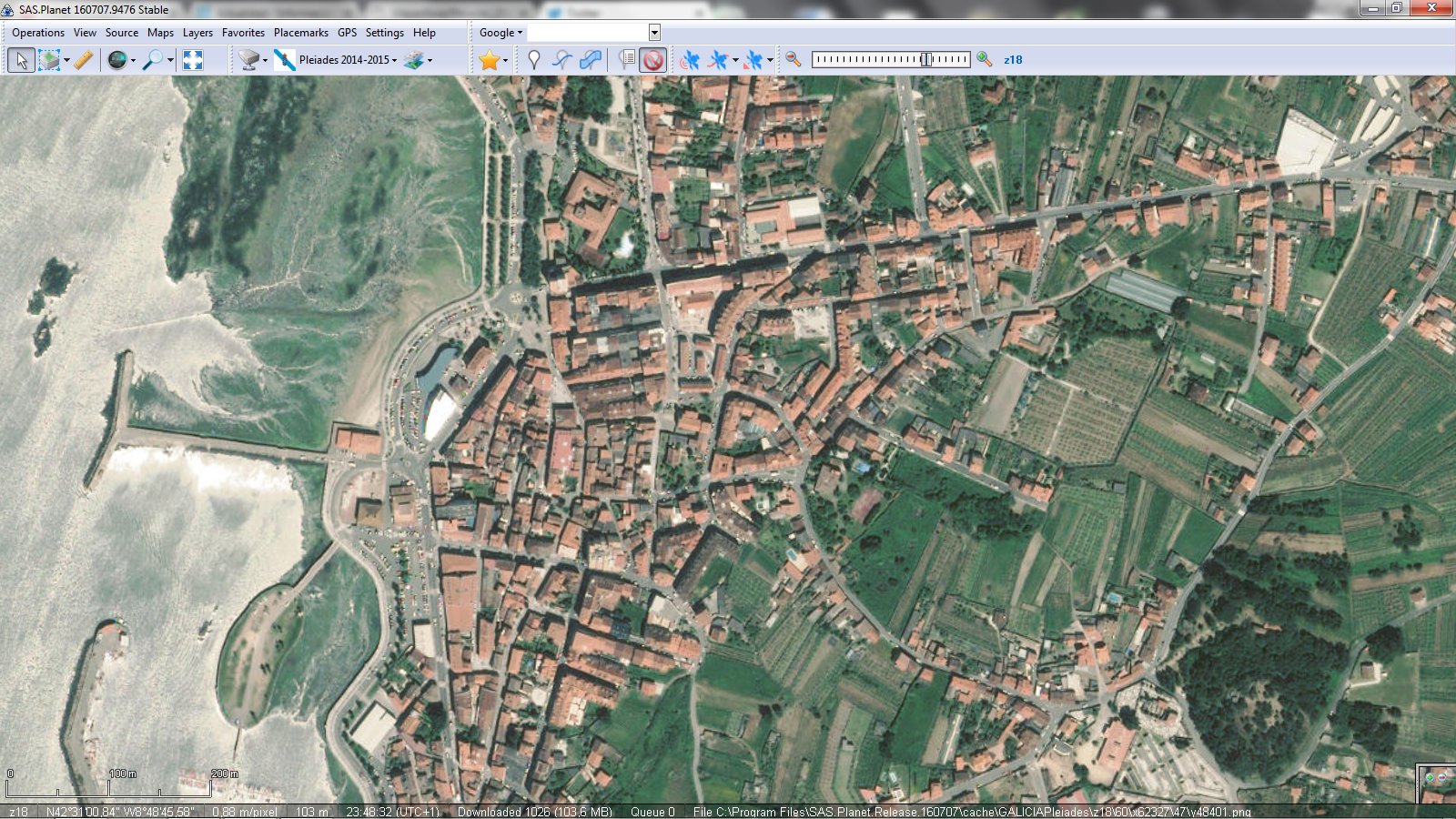Zoom in with the green magnifier

click(x=985, y=59)
